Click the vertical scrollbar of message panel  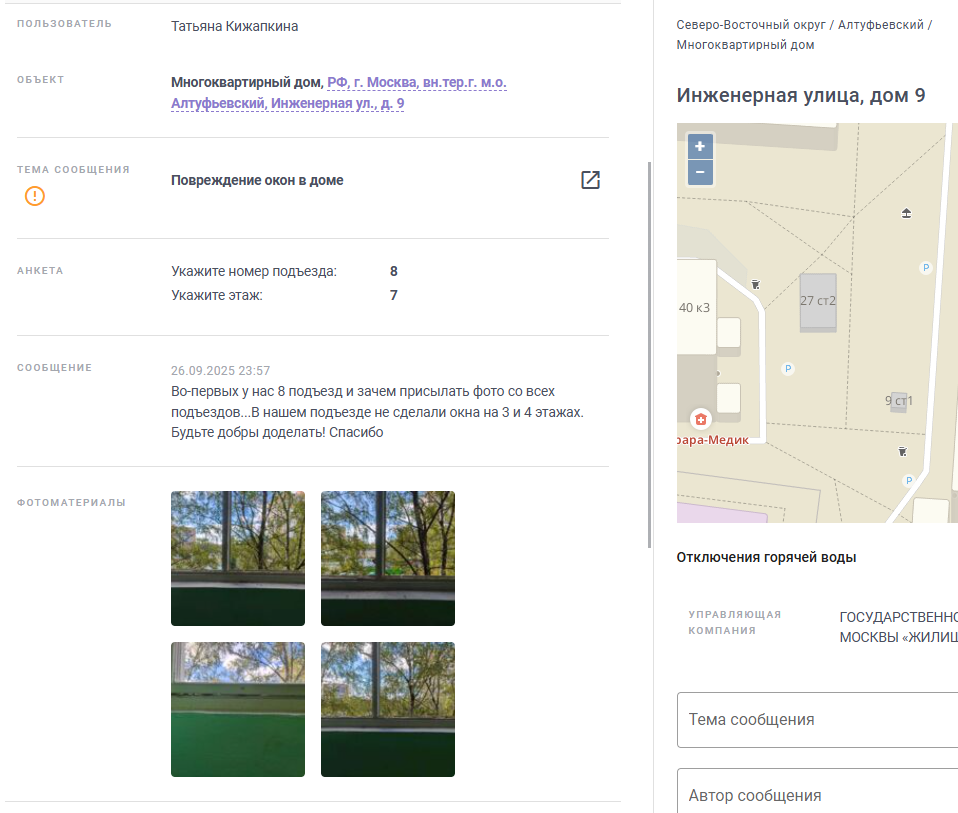649,354
